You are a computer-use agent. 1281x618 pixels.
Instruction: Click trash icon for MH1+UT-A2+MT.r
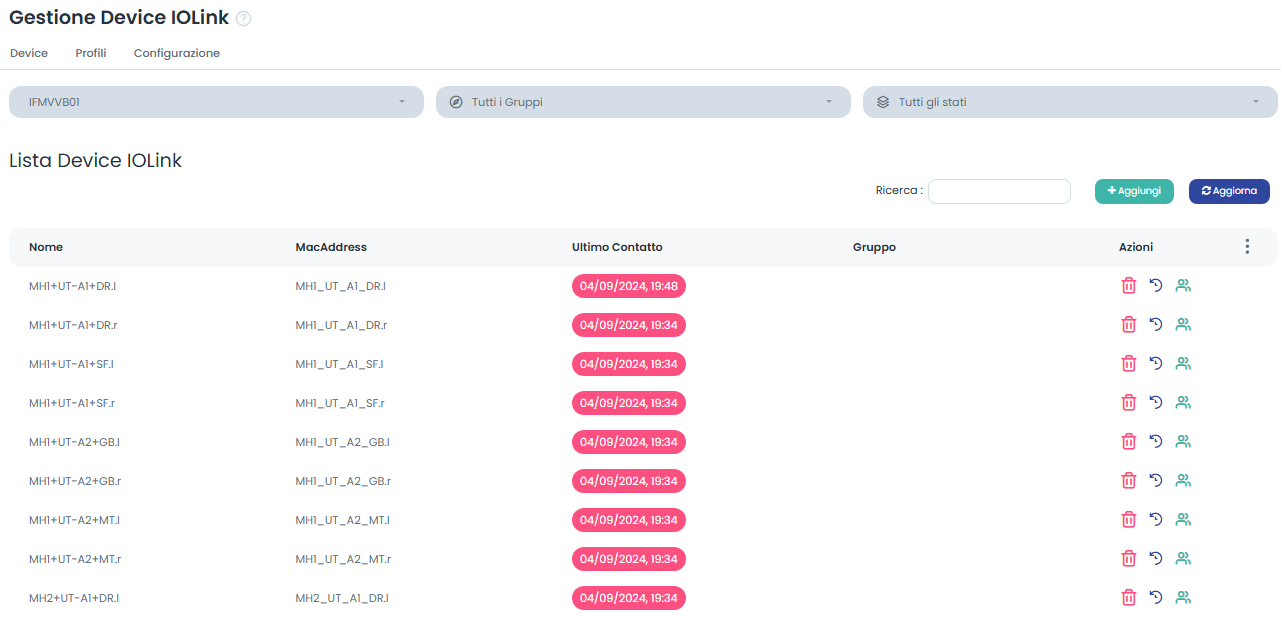pos(1129,559)
